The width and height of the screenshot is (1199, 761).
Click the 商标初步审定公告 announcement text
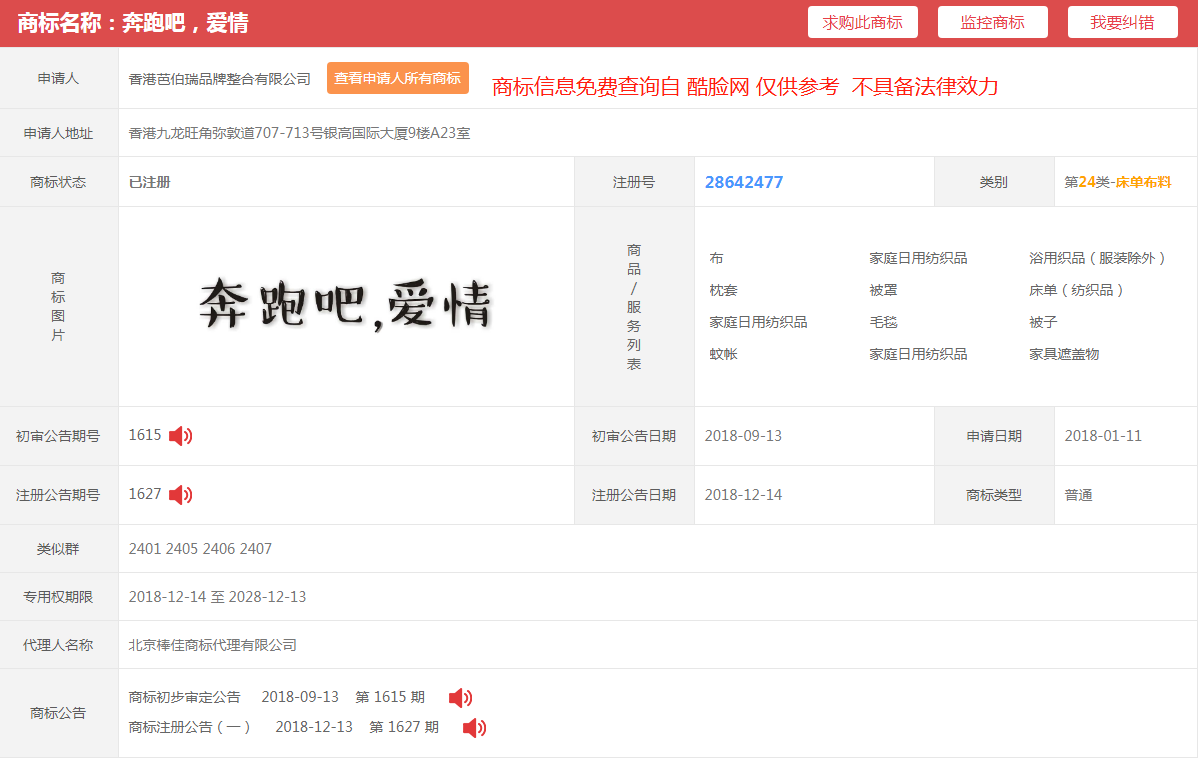[x=184, y=697]
